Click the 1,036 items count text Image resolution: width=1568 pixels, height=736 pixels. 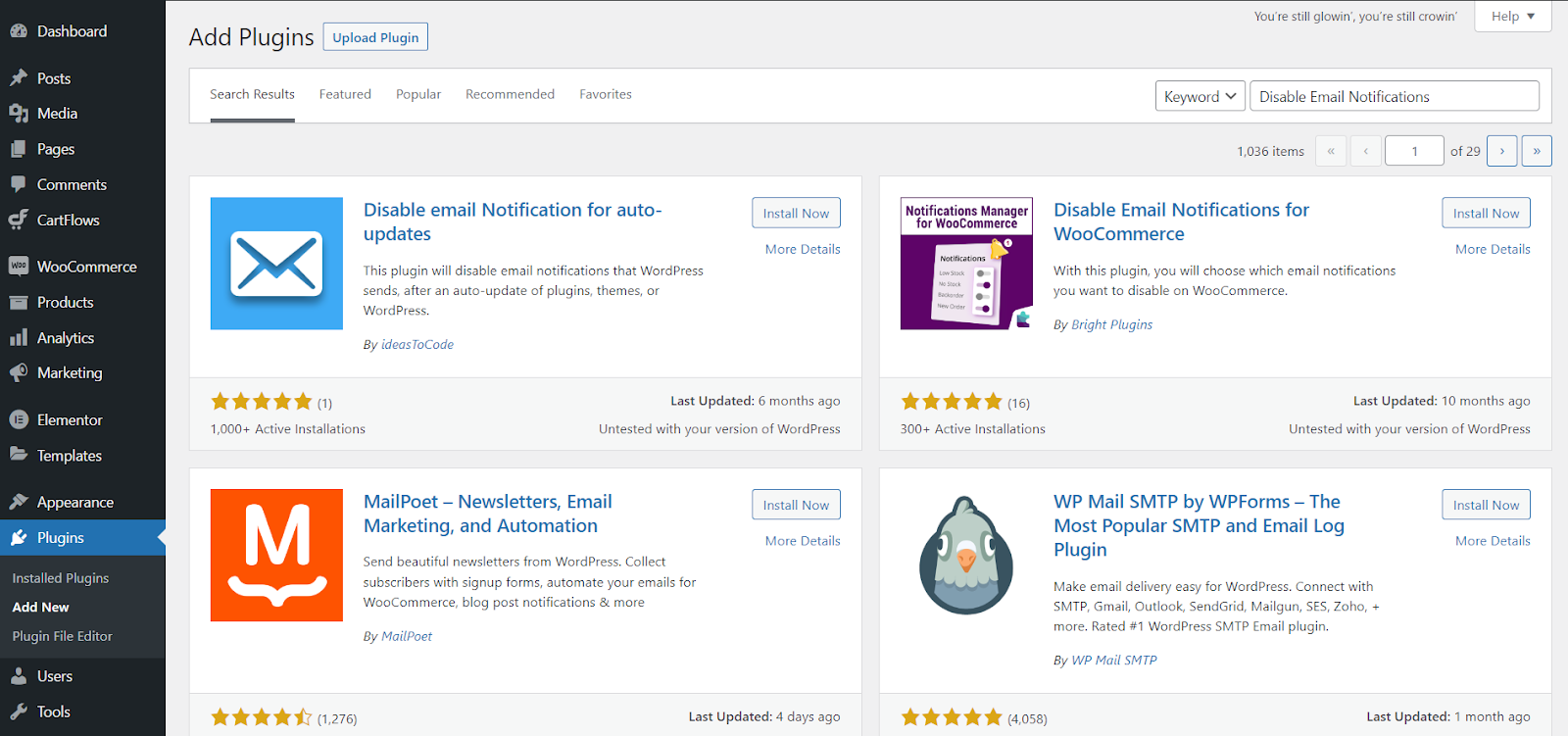tap(1270, 151)
